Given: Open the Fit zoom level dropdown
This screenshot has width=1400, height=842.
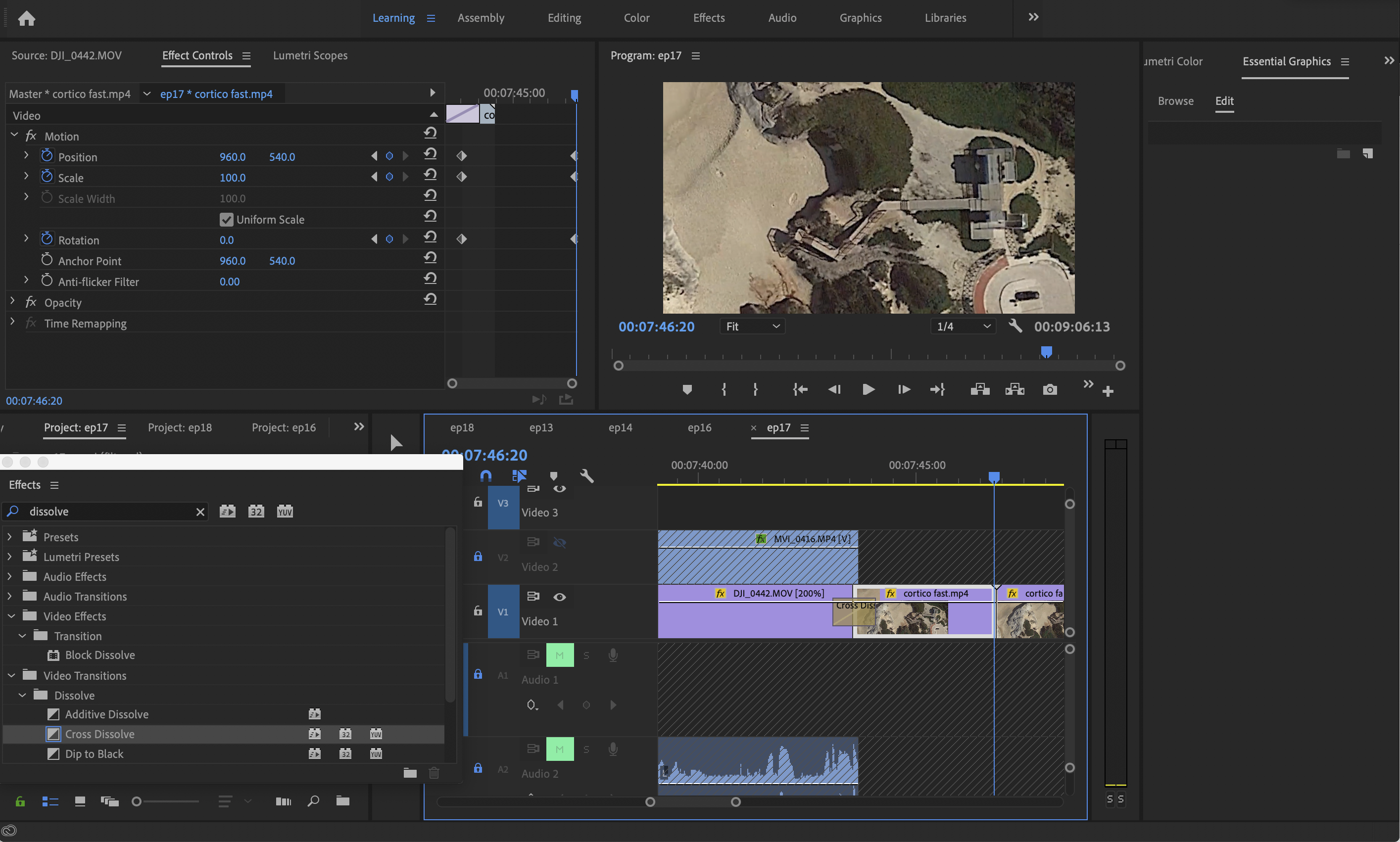Looking at the screenshot, I should pyautogui.click(x=753, y=326).
